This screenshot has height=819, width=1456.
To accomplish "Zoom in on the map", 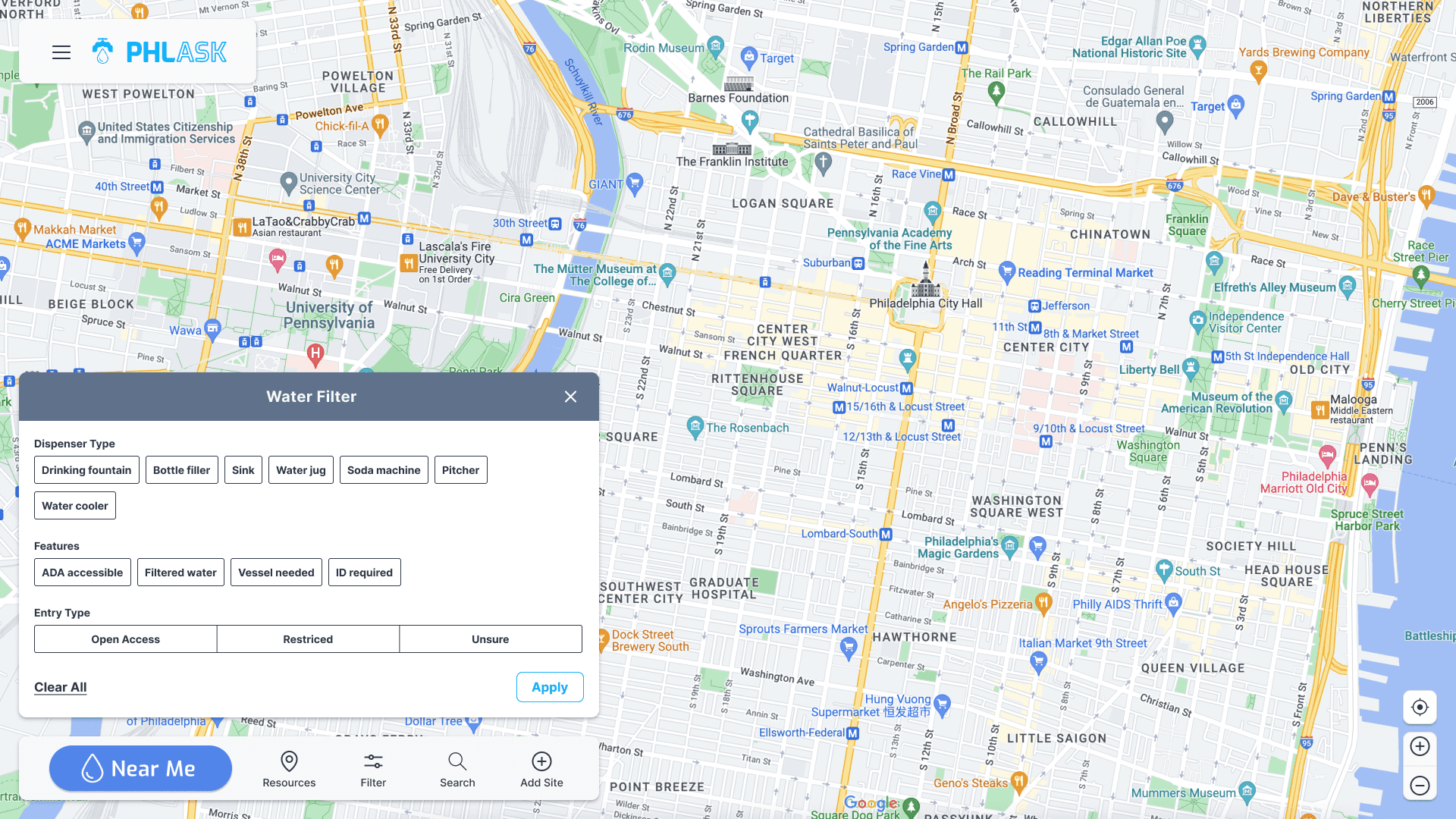I will pyautogui.click(x=1420, y=746).
